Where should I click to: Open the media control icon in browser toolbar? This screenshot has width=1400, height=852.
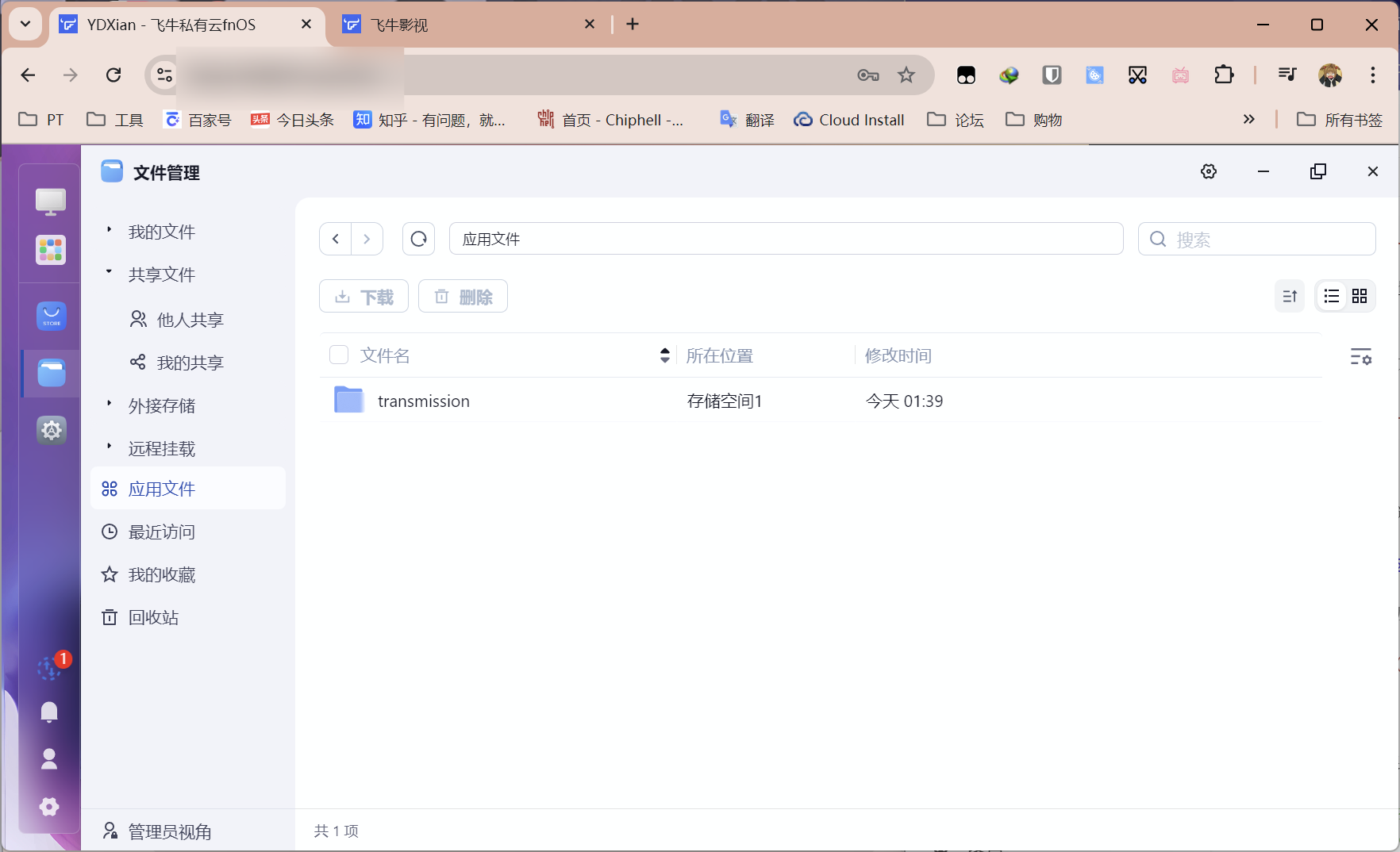tap(1287, 75)
